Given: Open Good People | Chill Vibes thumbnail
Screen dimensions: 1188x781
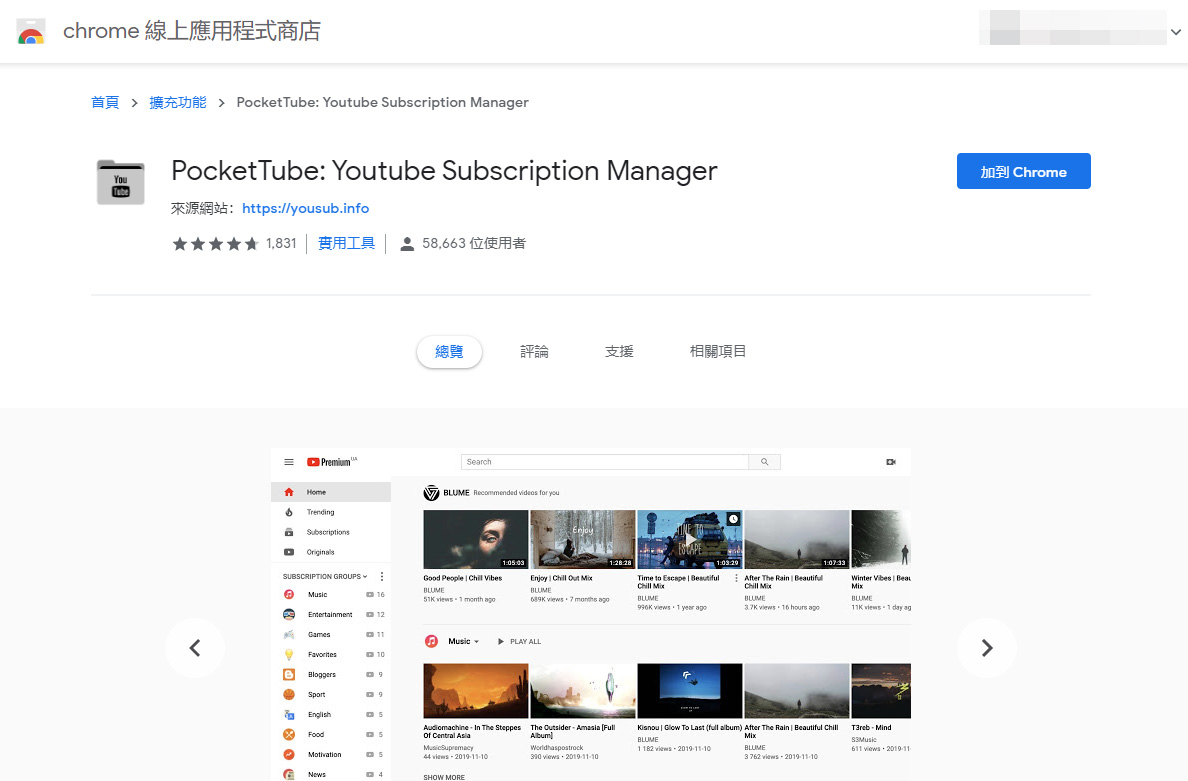Looking at the screenshot, I should tap(476, 539).
